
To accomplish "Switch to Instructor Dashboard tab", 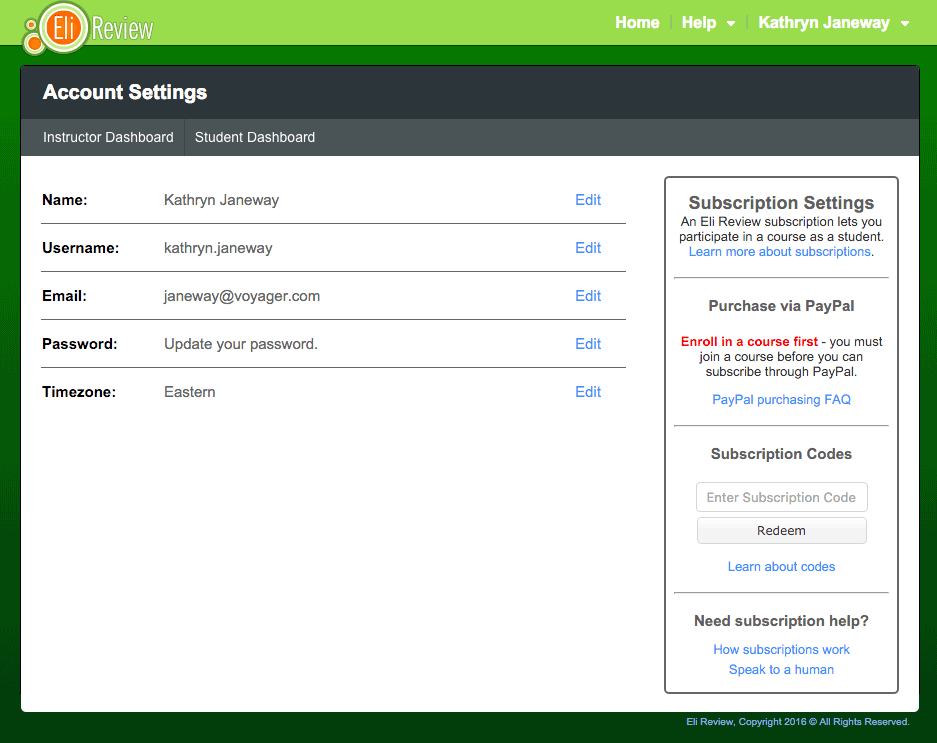I will point(108,137).
